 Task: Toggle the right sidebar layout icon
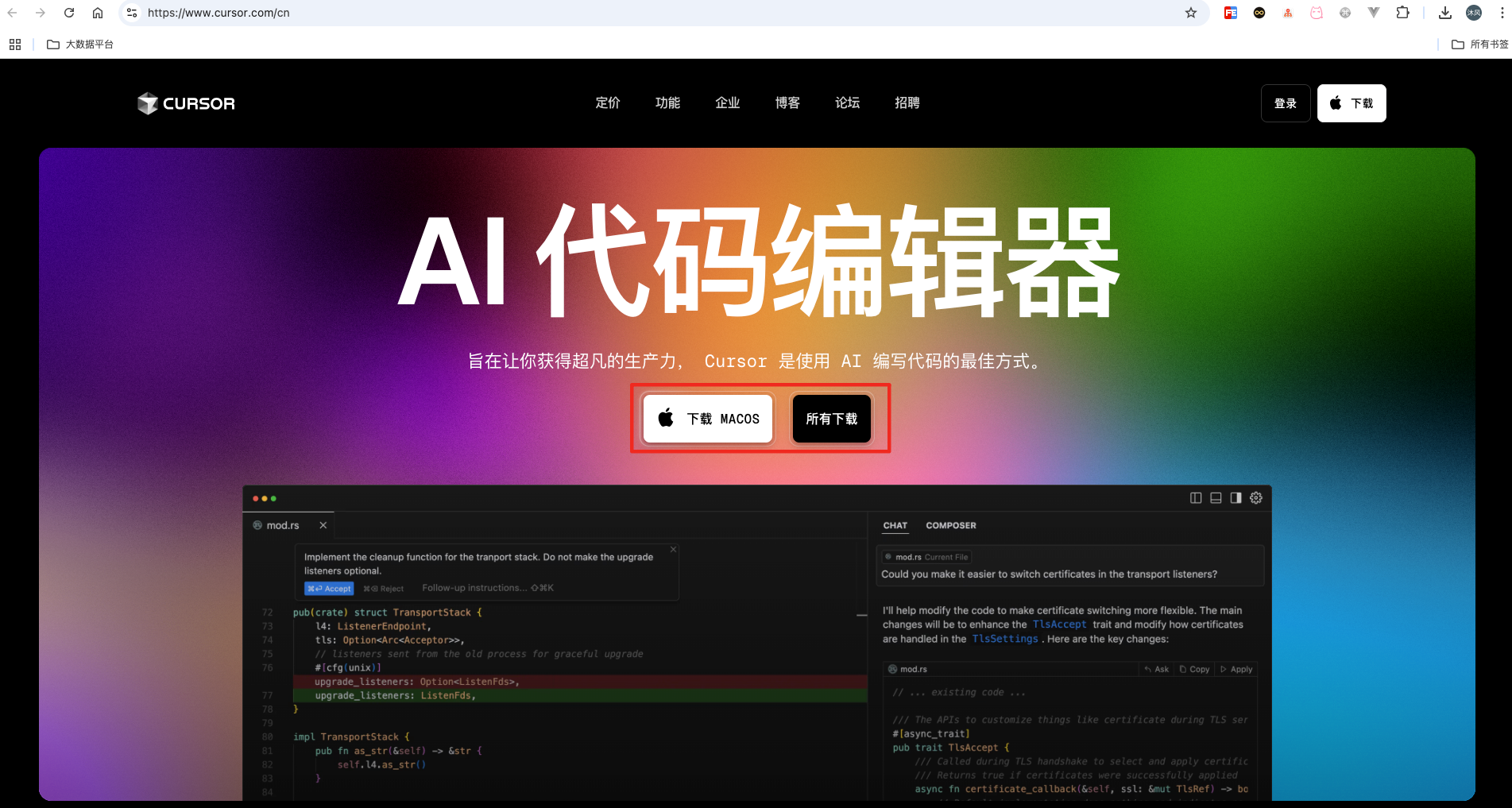pyautogui.click(x=1236, y=498)
